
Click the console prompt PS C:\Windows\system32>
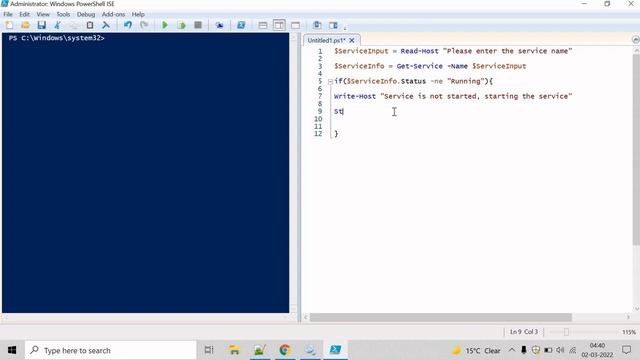click(x=57, y=38)
